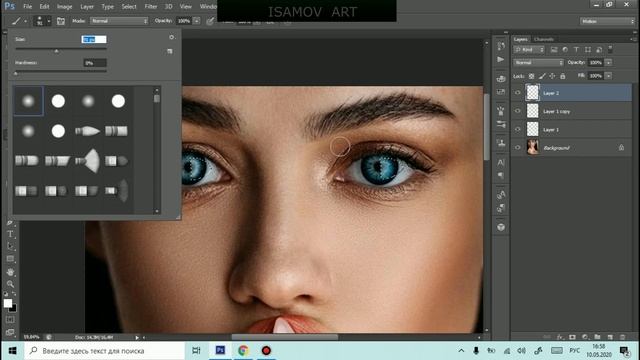Filter layers by shape layers
Screen dimensions: 640x360
click(x=588, y=50)
